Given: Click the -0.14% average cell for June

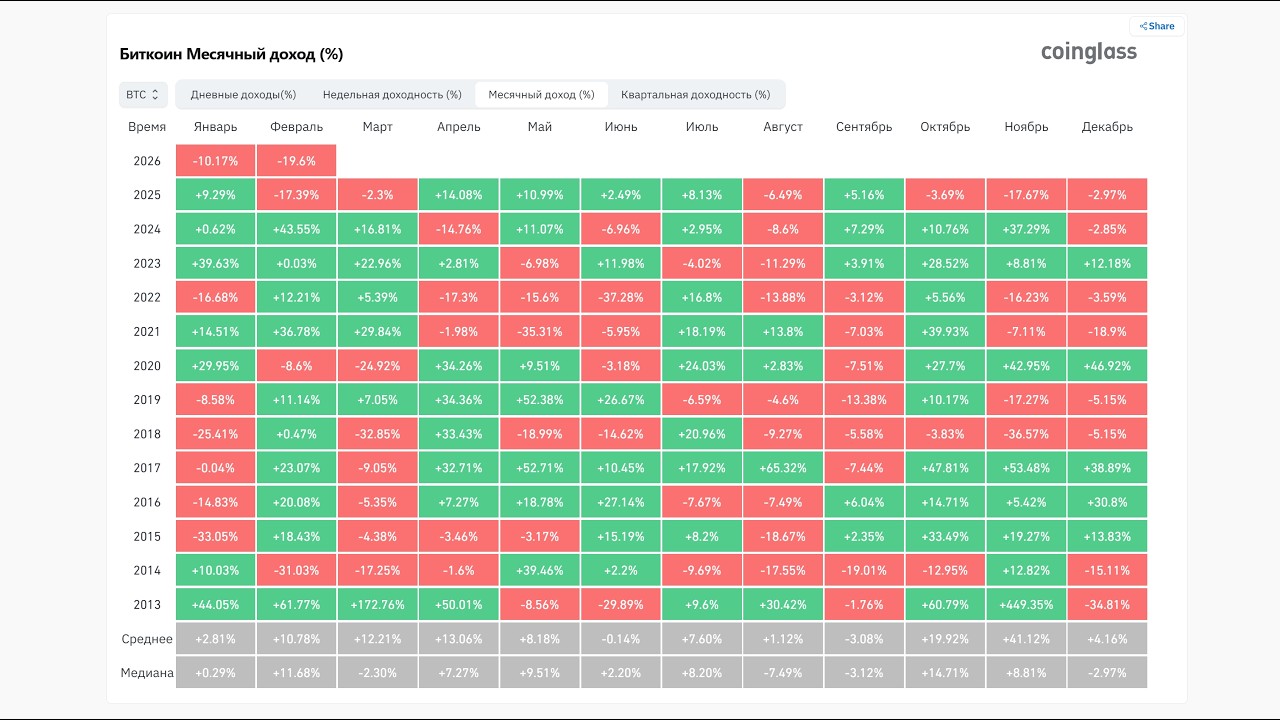Looking at the screenshot, I should (x=621, y=639).
